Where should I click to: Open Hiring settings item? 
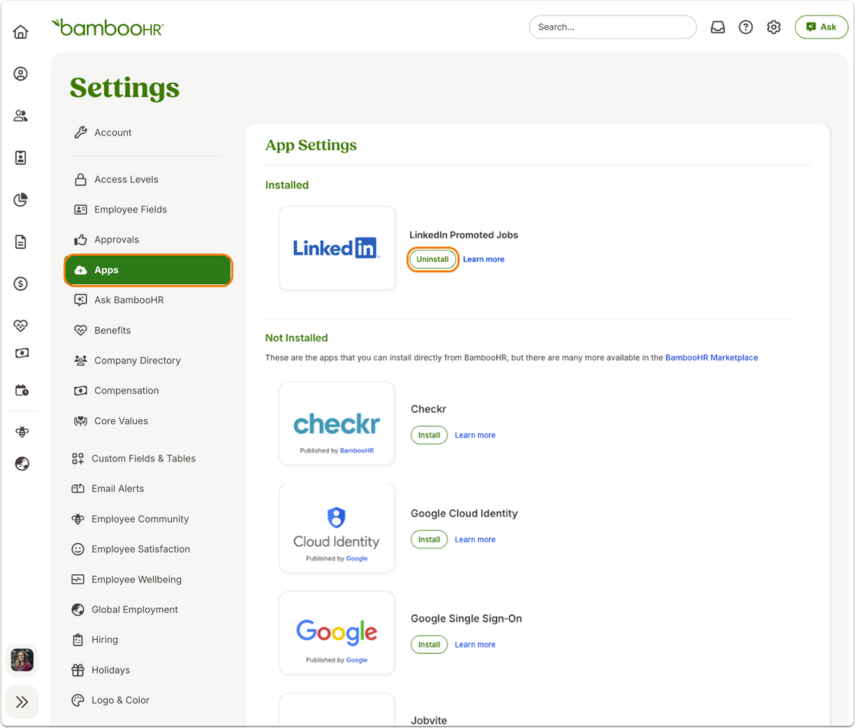click(x=95, y=640)
